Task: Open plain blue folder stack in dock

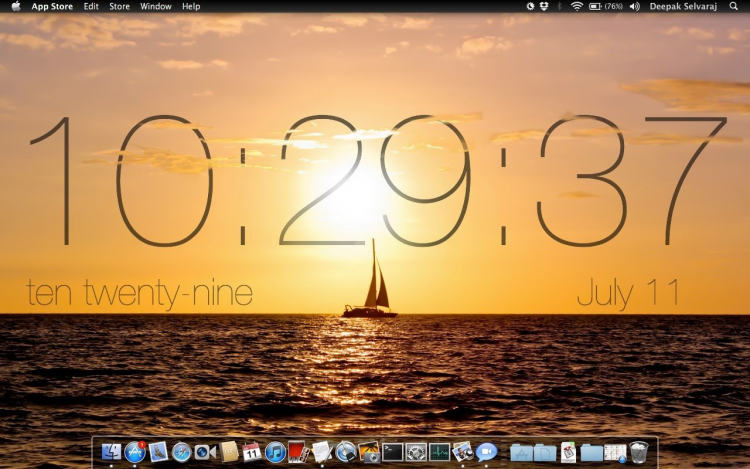Action: click(x=592, y=452)
